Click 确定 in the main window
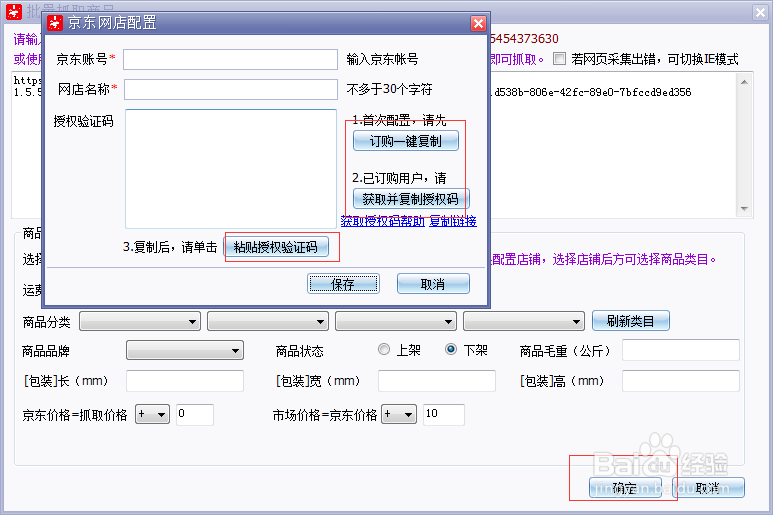Viewport: 773px width, 515px height. (625, 488)
